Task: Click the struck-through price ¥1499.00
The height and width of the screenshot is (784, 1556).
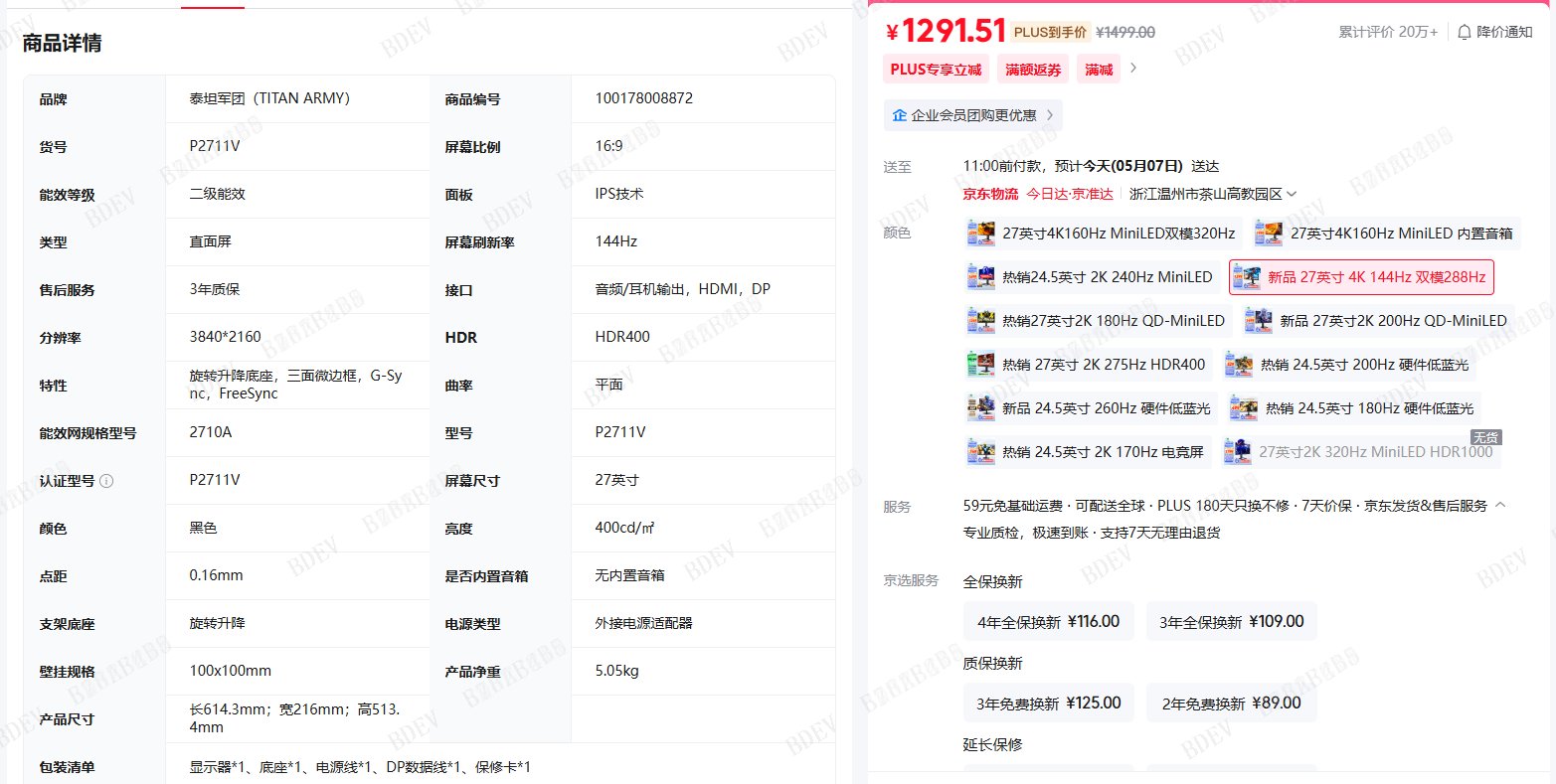Action: point(1125,32)
